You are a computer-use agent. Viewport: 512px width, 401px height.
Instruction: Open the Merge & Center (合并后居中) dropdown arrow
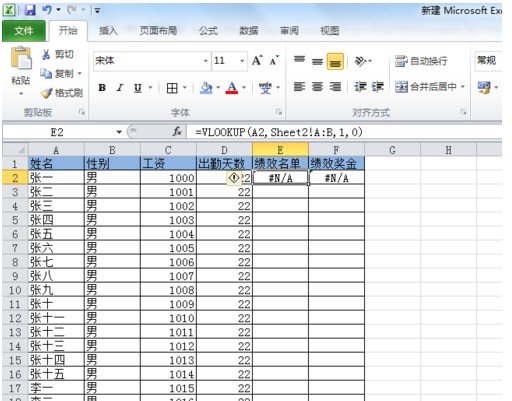point(463,87)
